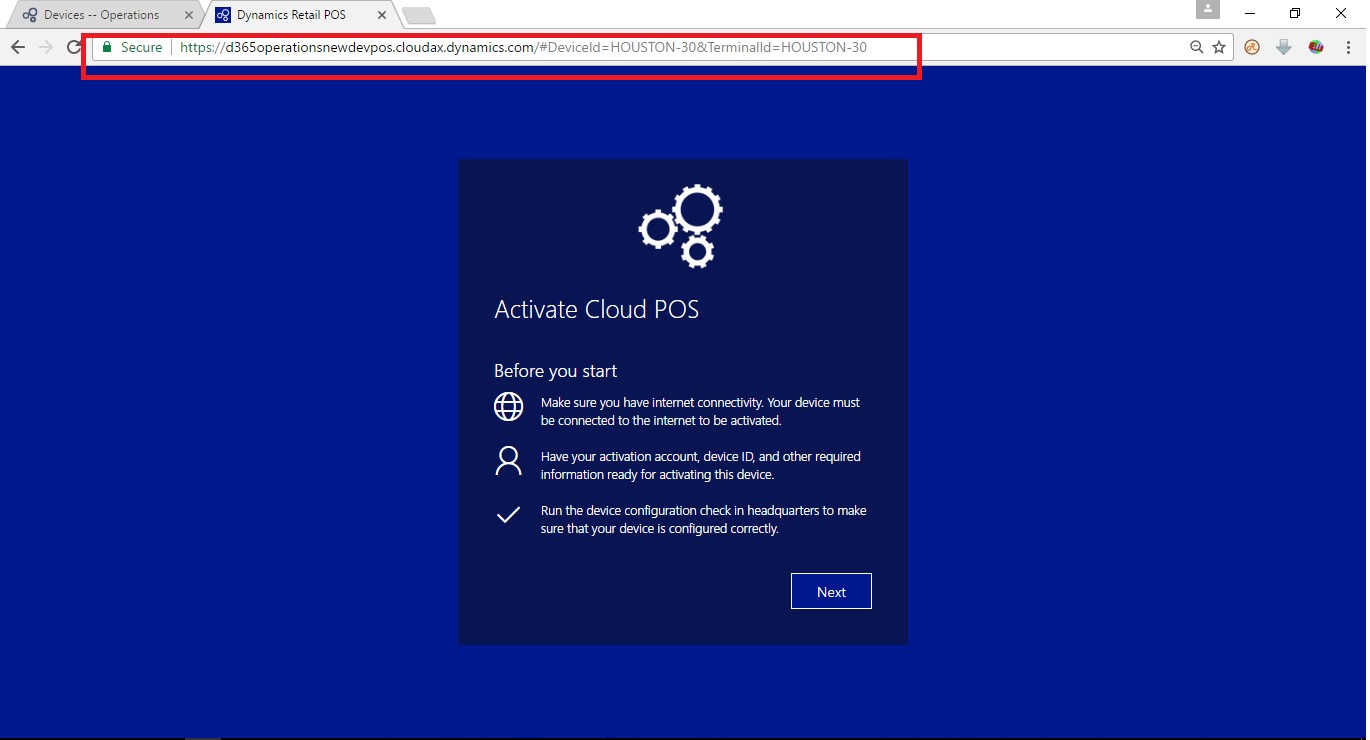This screenshot has width=1370, height=740.
Task: Switch to Devices -- Operations tab
Action: click(101, 15)
